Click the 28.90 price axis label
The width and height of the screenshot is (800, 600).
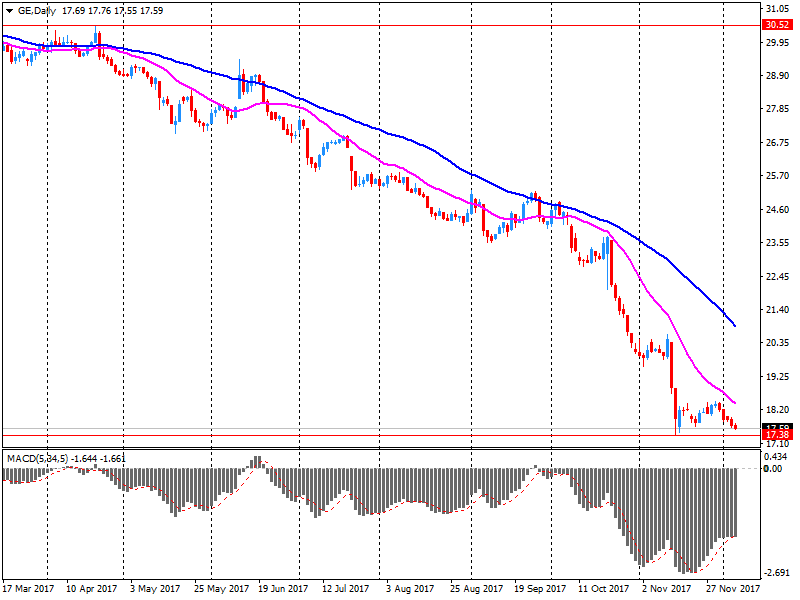tap(778, 76)
